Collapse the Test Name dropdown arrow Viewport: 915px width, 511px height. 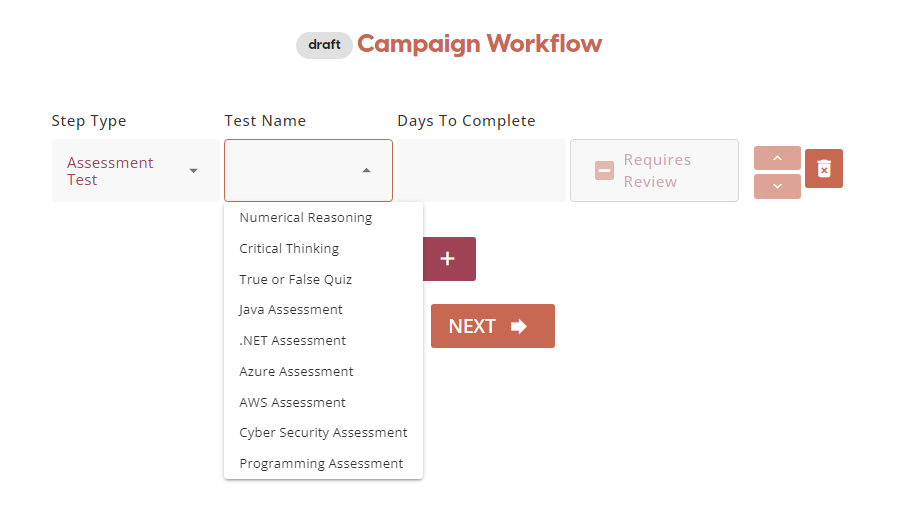366,171
